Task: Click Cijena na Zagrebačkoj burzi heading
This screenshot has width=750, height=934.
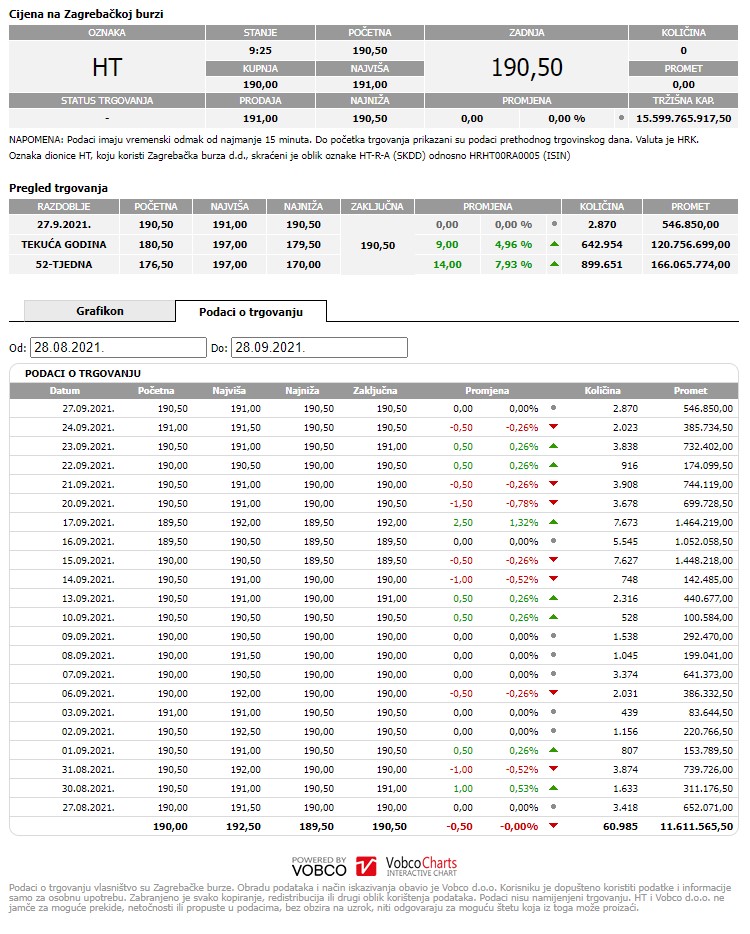Action: click(x=86, y=14)
